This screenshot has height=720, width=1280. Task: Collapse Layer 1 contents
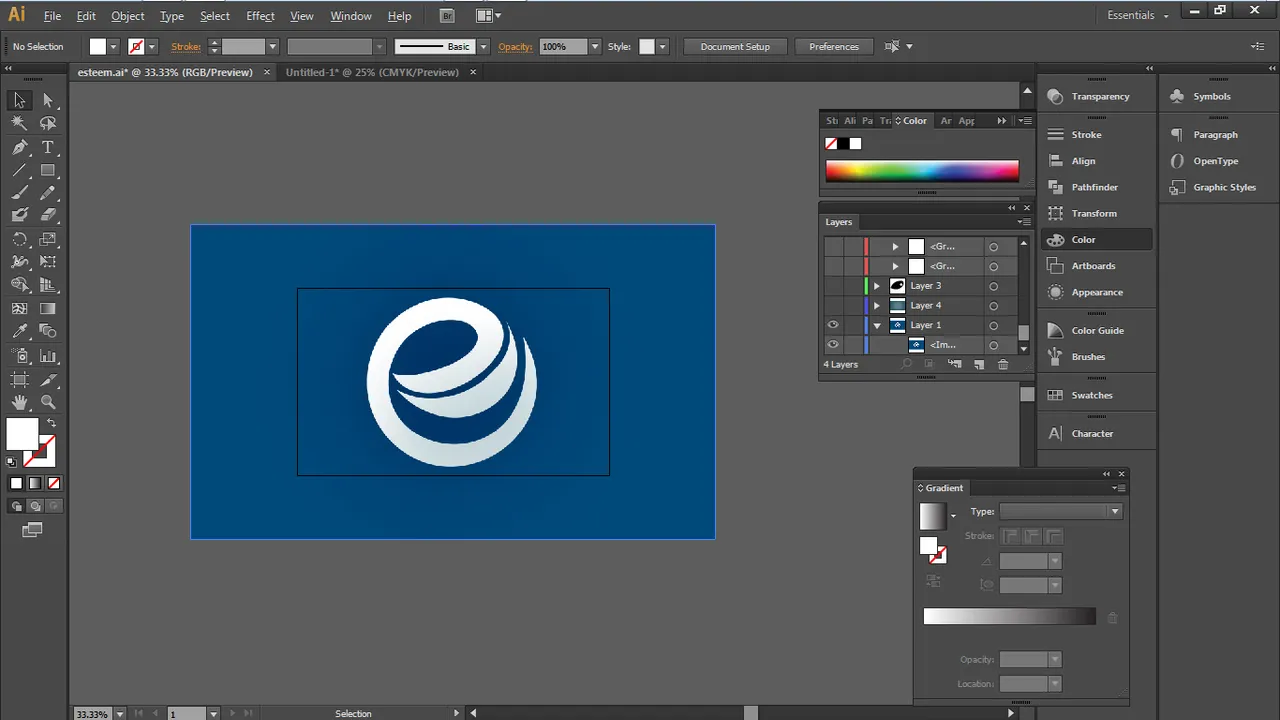[x=877, y=325]
